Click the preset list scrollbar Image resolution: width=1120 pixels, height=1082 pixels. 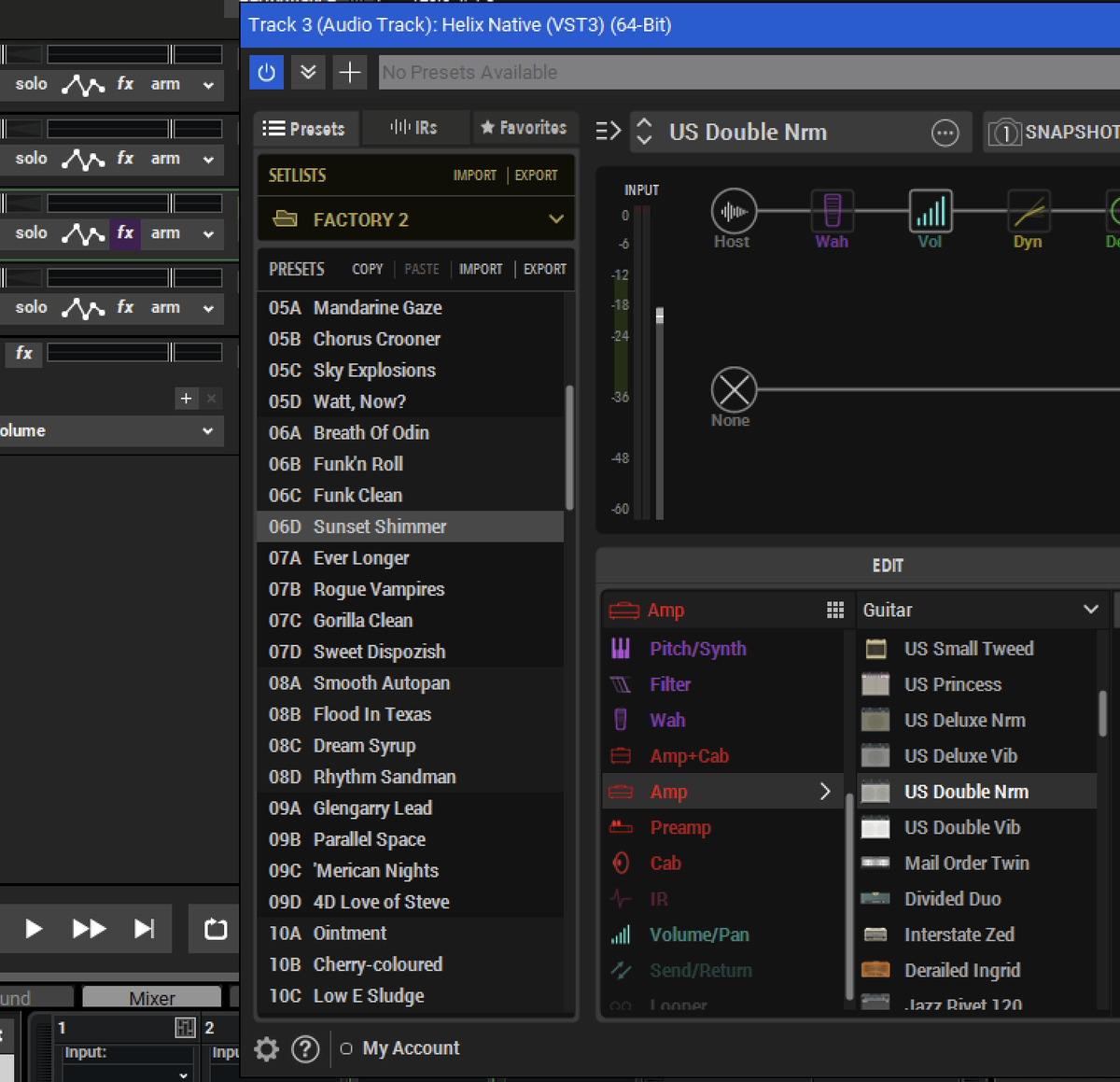569,447
